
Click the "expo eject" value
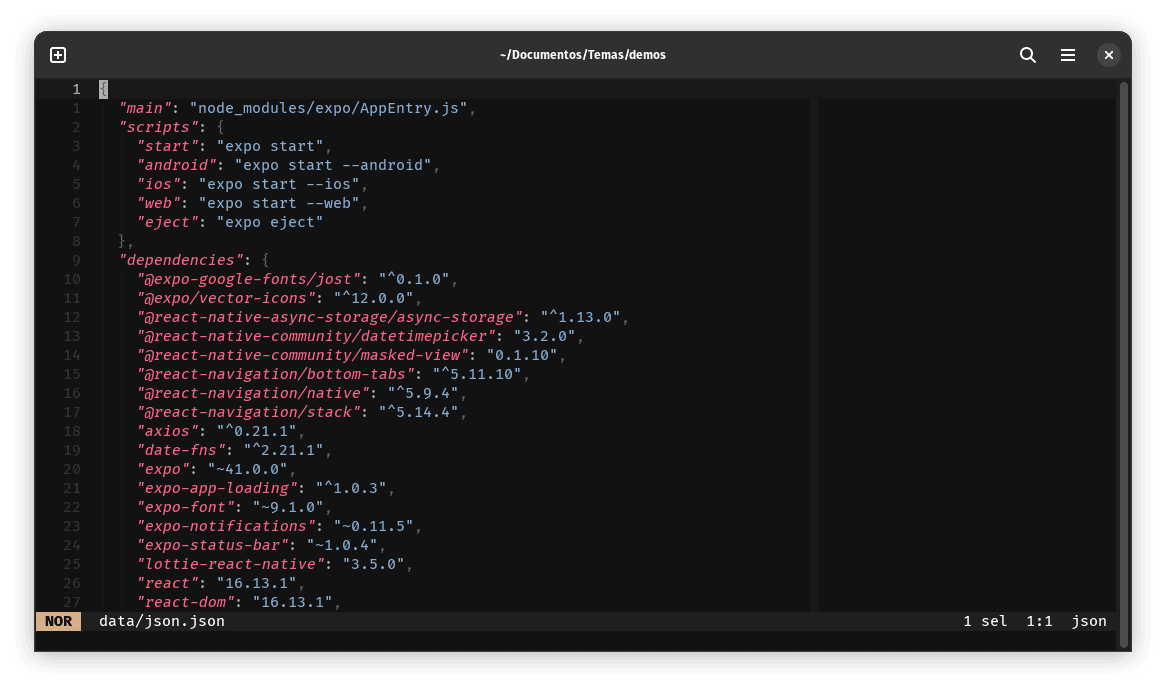tap(270, 222)
